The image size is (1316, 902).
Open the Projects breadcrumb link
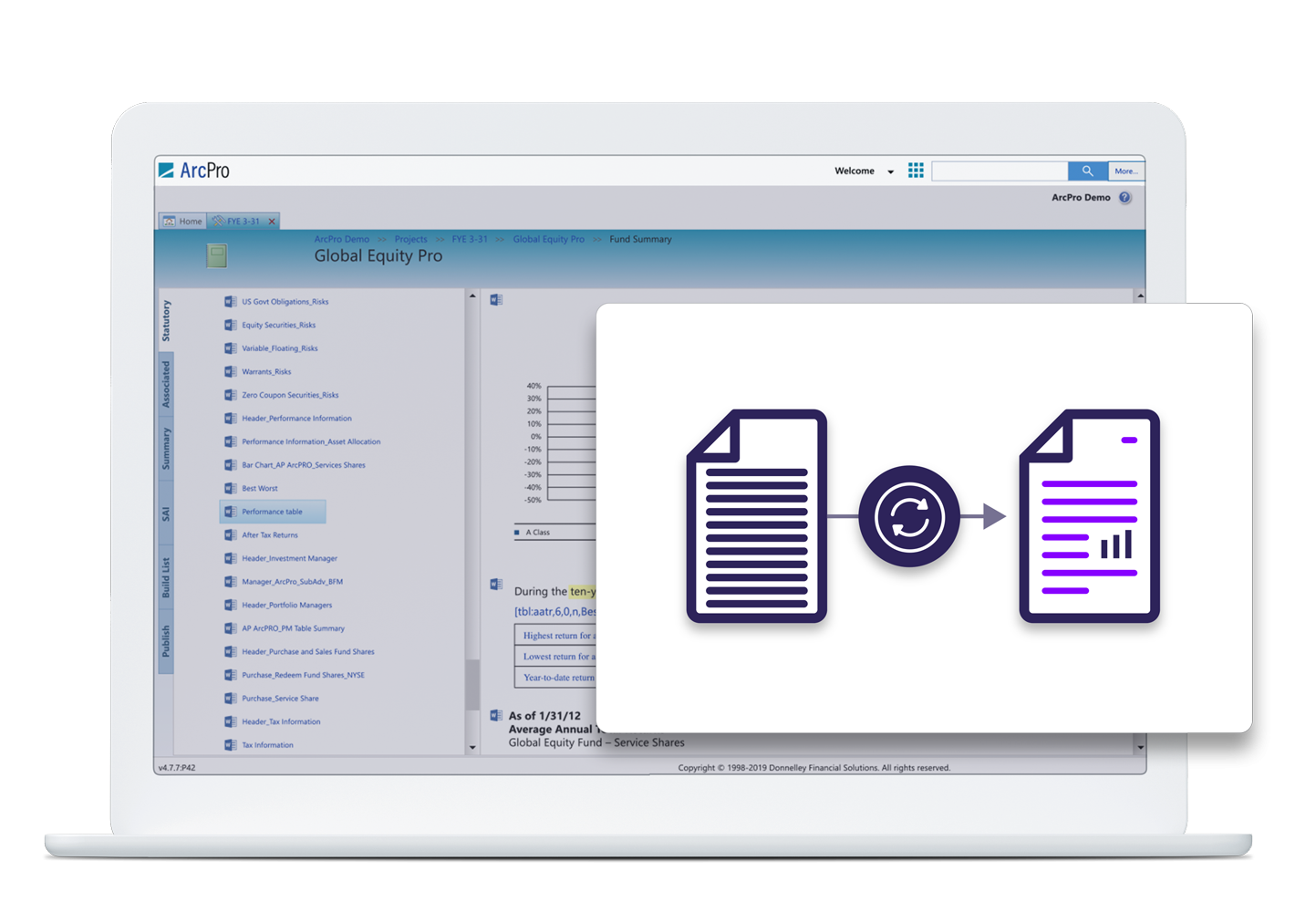[x=410, y=239]
